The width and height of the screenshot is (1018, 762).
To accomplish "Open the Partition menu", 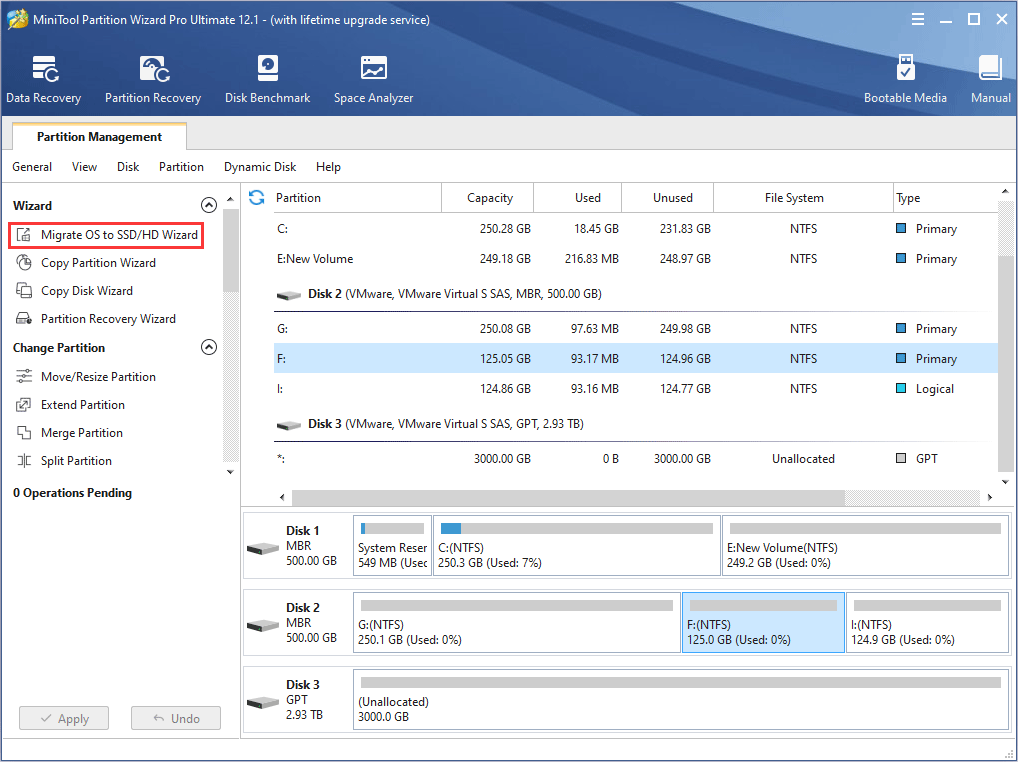I will click(x=181, y=167).
